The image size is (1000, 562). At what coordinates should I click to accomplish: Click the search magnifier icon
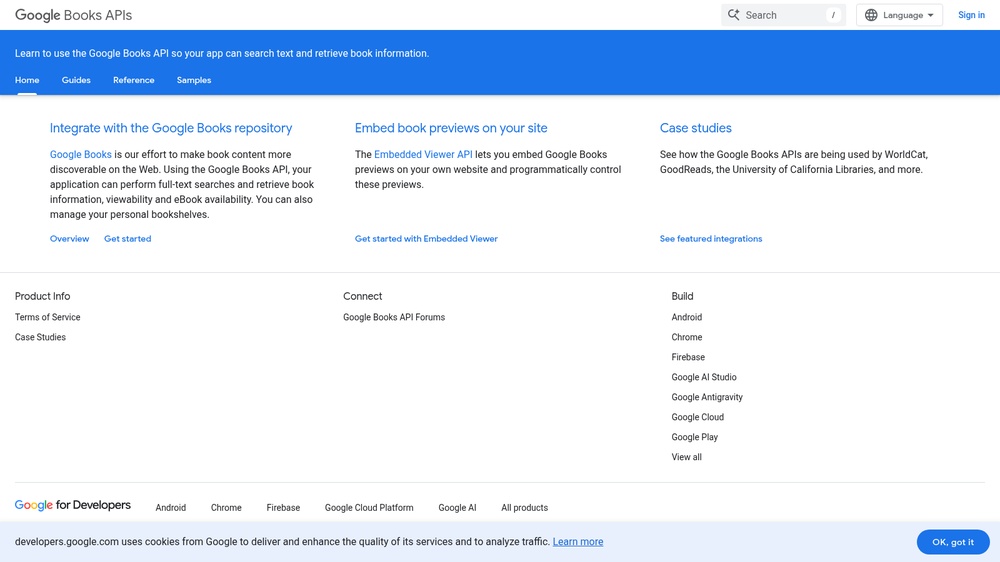click(x=733, y=15)
